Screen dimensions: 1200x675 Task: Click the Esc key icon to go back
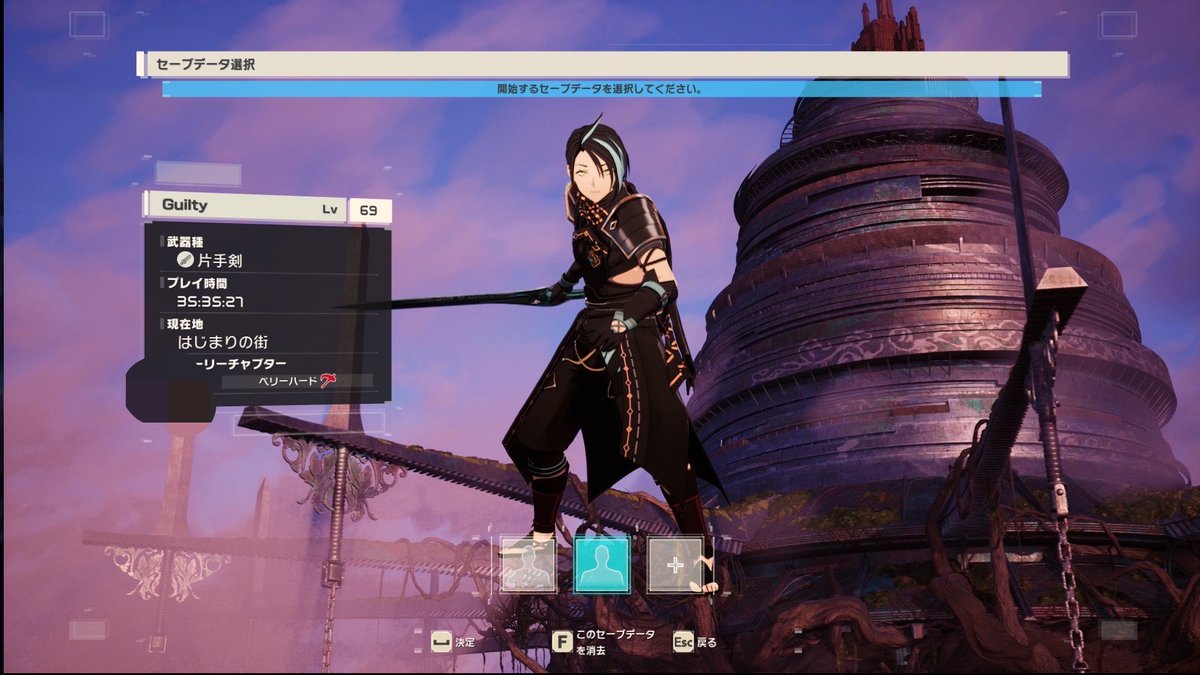[x=683, y=642]
